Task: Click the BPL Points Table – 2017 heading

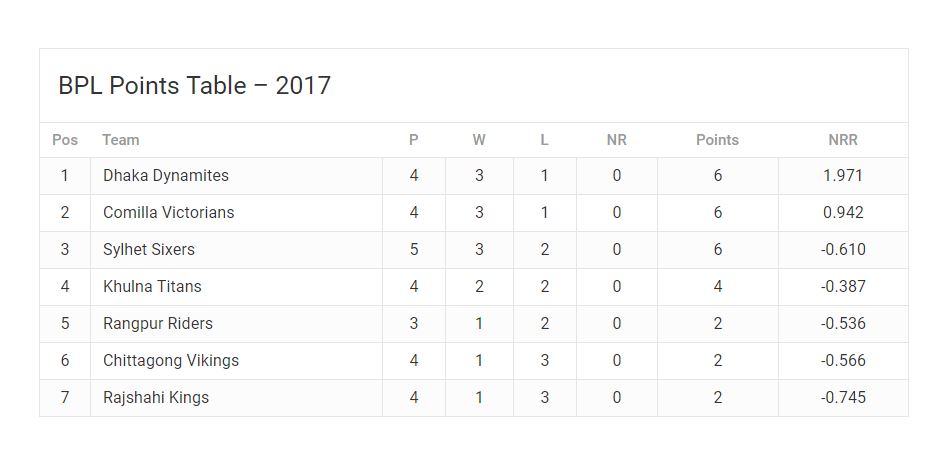Action: click(194, 85)
